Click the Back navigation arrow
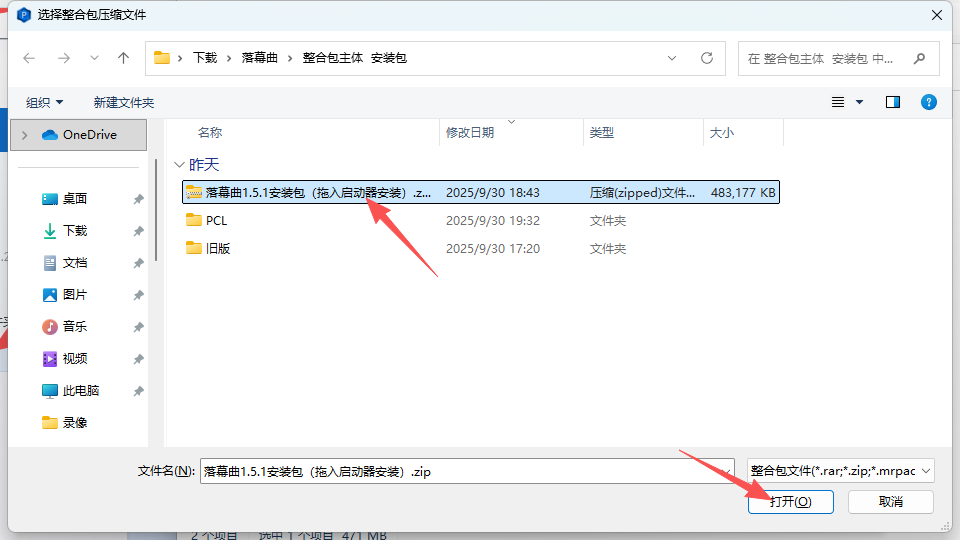Viewport: 960px width, 540px height. [29, 58]
